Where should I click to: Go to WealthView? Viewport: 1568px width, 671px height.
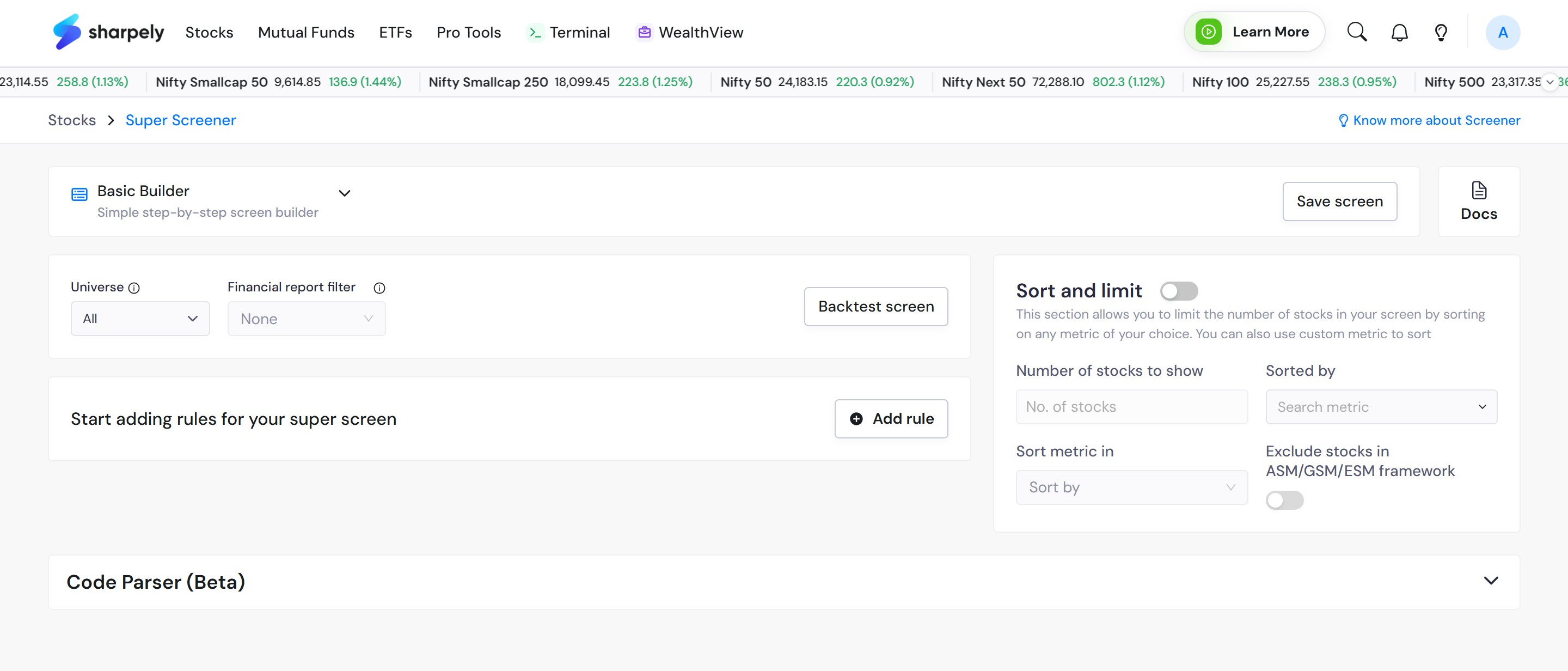690,32
